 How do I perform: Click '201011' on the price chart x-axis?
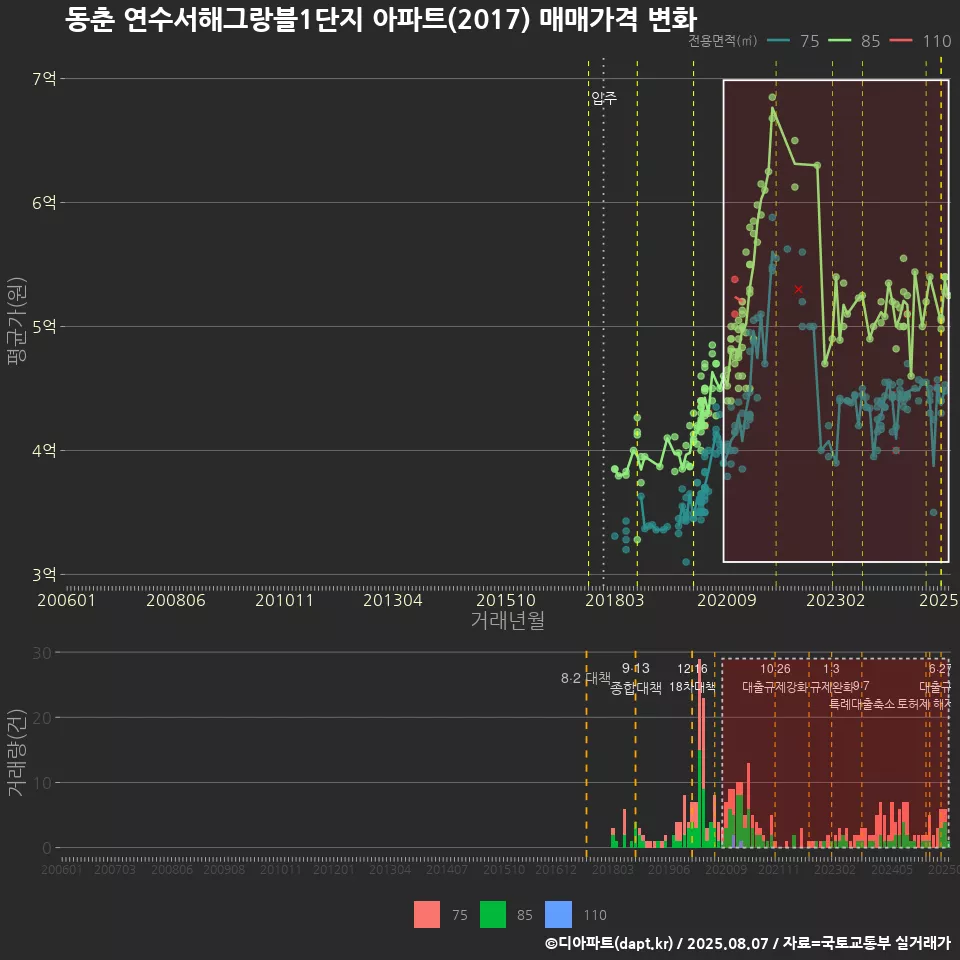click(284, 600)
